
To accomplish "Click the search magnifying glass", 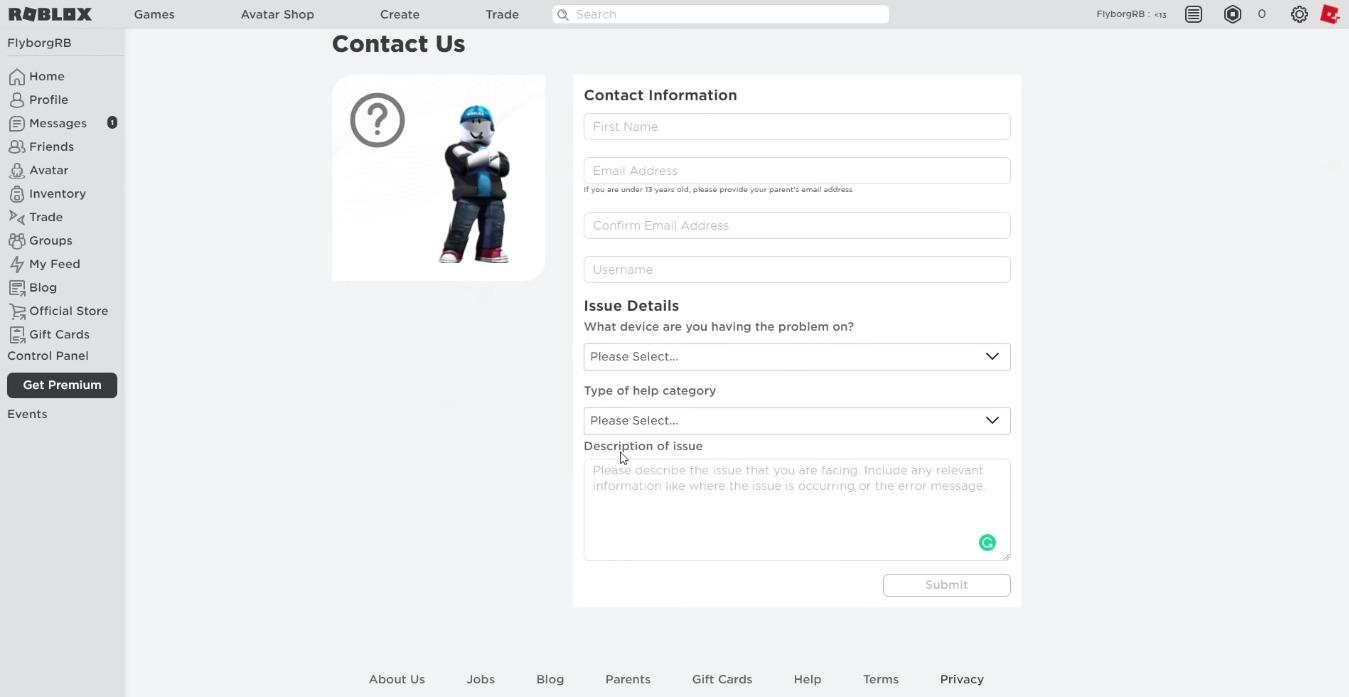I will (563, 14).
